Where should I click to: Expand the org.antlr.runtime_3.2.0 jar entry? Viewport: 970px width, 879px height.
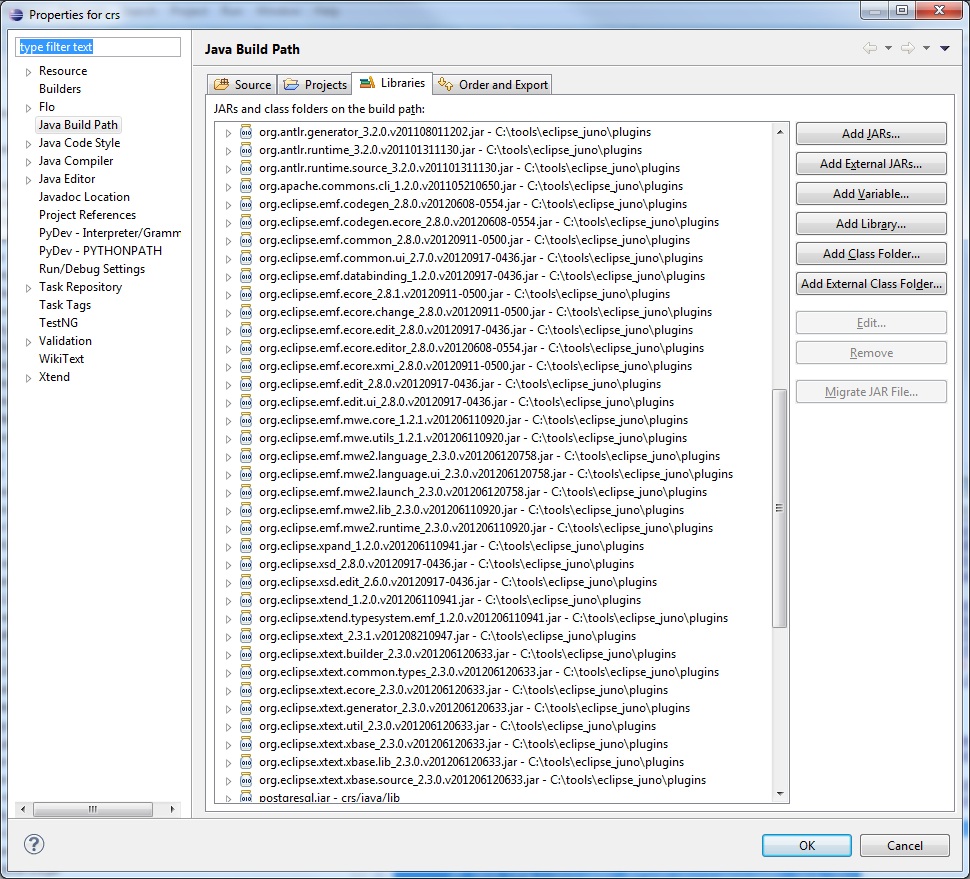click(228, 150)
